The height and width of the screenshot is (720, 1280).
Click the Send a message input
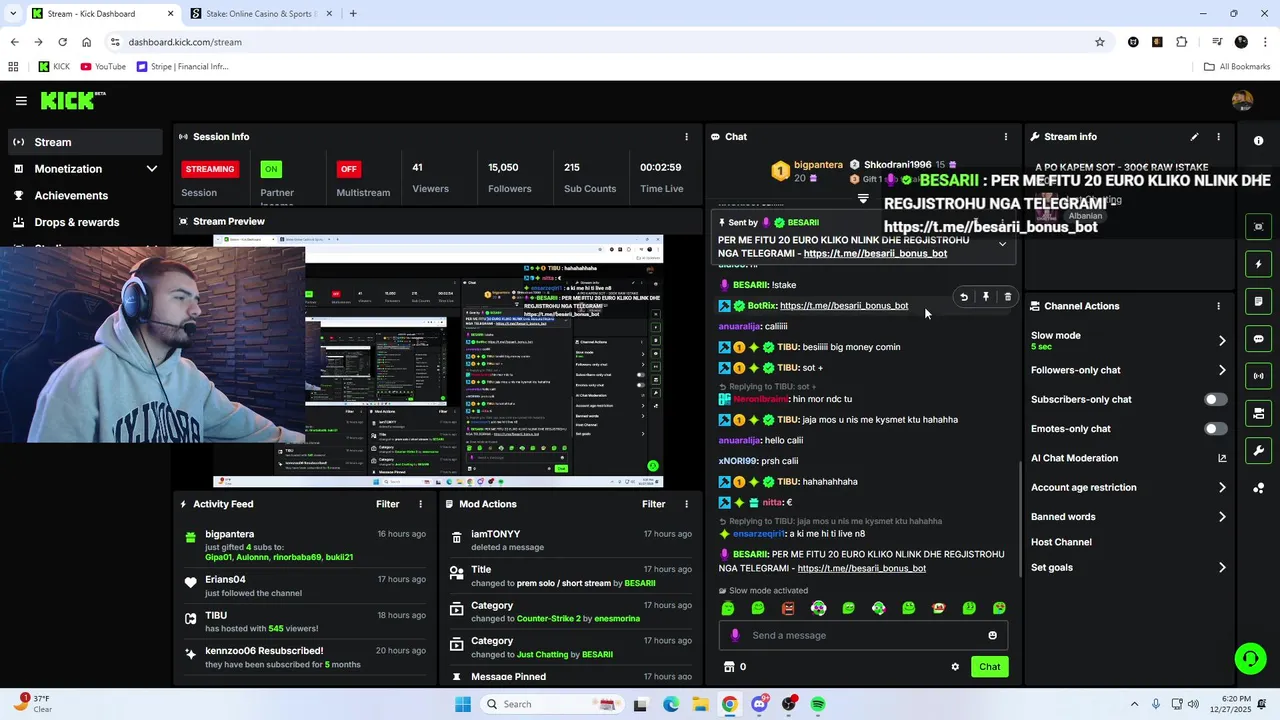[x=863, y=635]
